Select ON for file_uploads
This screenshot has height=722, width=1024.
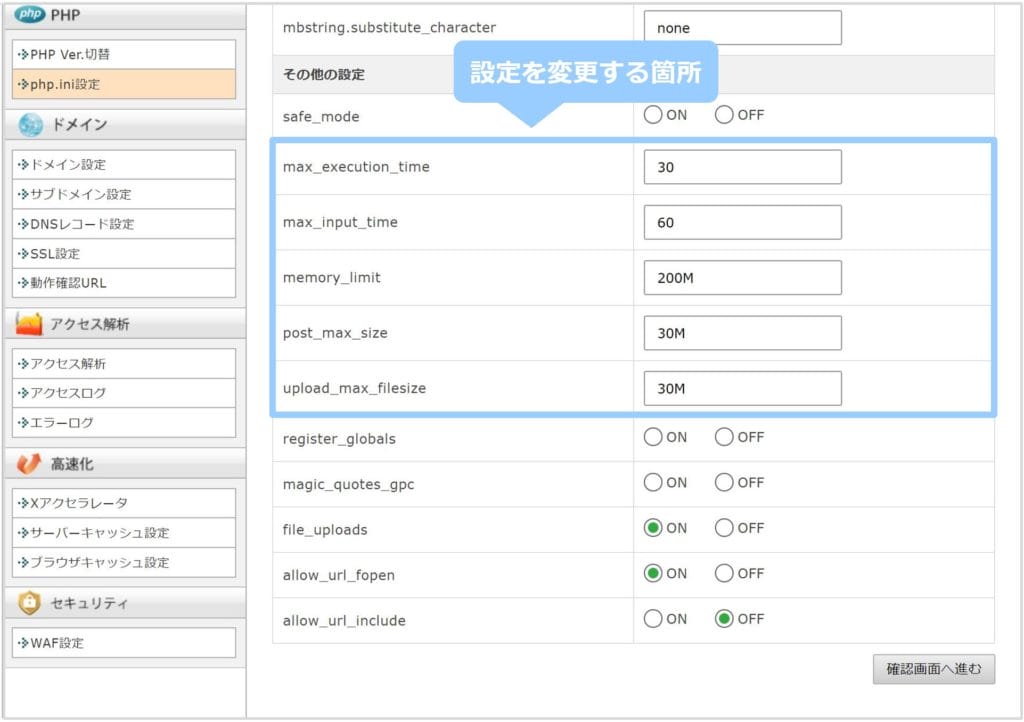[653, 527]
